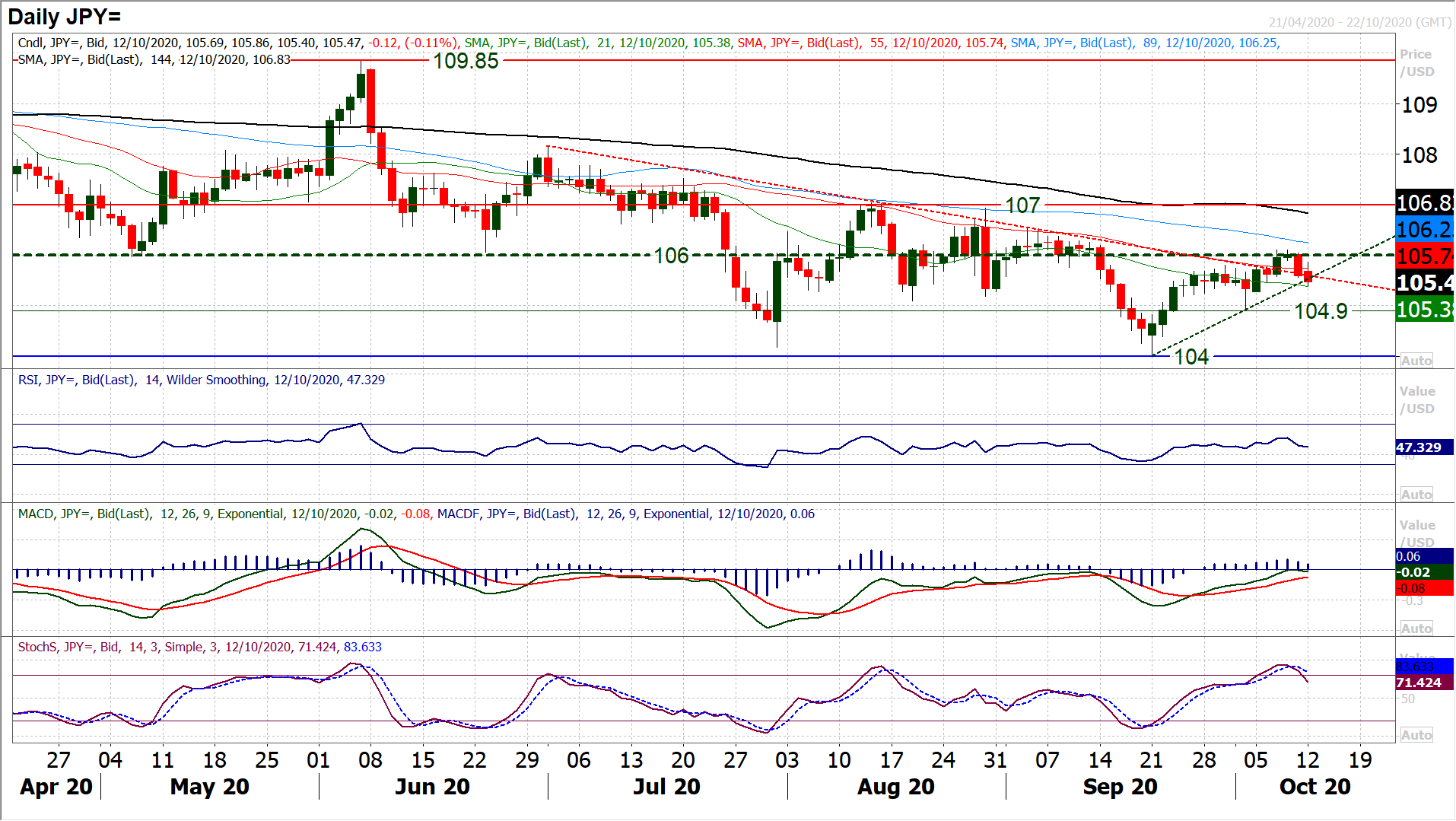Click the RSI indicator legend text
Screen dimensions: 1456x821
click(x=201, y=380)
